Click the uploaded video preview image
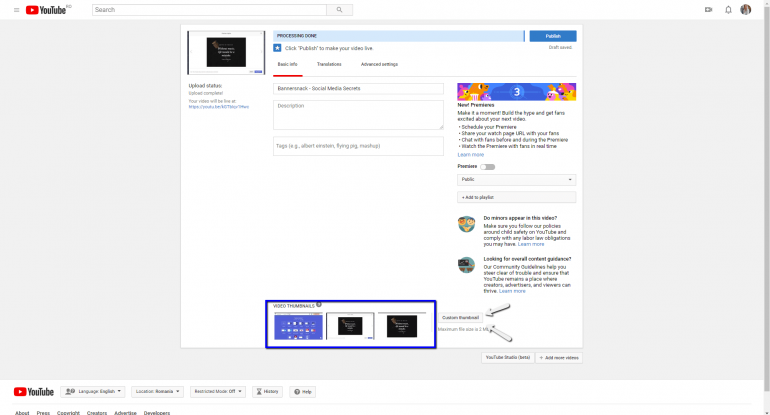The width and height of the screenshot is (770, 415). click(226, 53)
